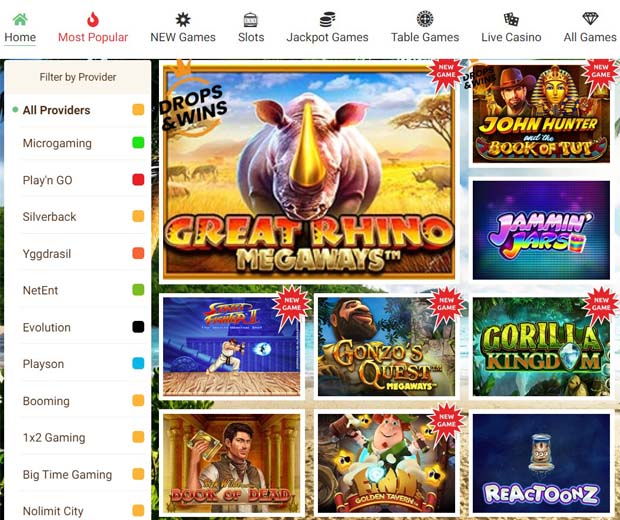Click red swatch beside Play'n GO
This screenshot has height=520, width=620.
click(138, 180)
